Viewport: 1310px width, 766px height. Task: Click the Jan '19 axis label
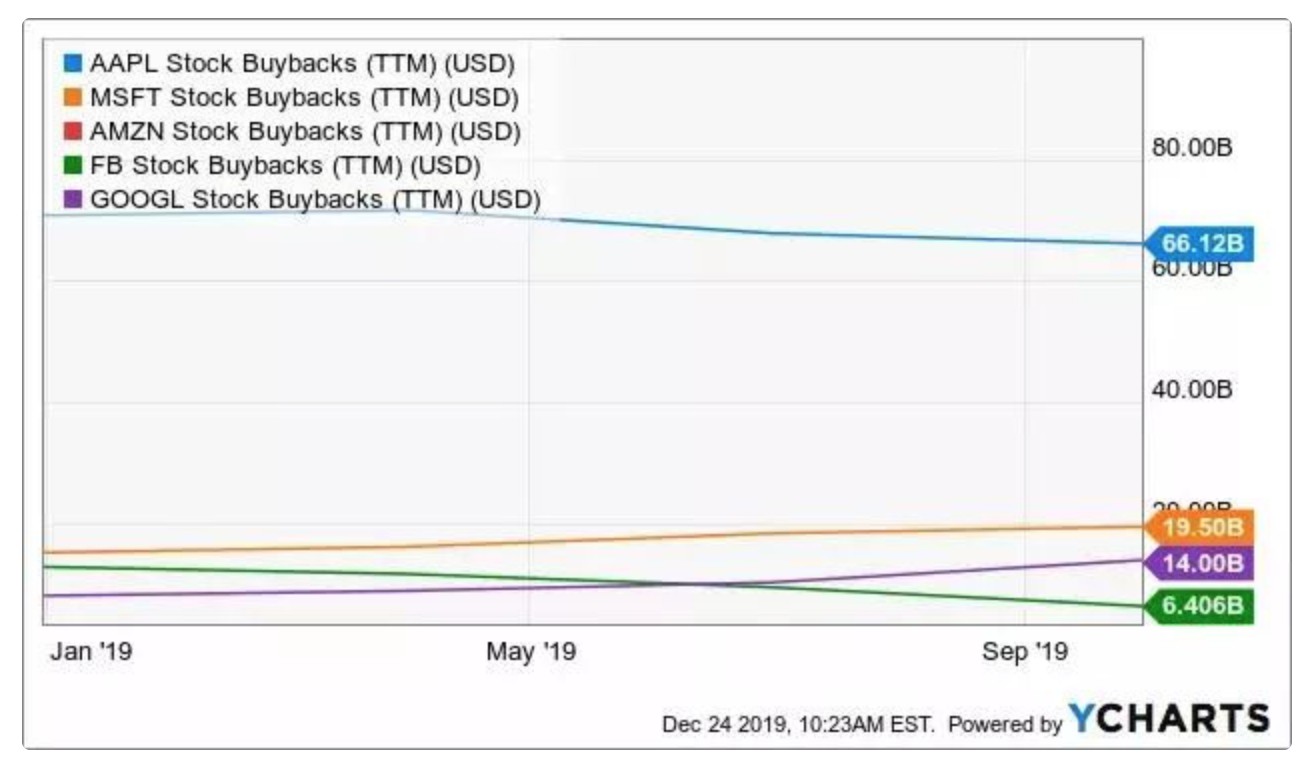pyautogui.click(x=91, y=652)
